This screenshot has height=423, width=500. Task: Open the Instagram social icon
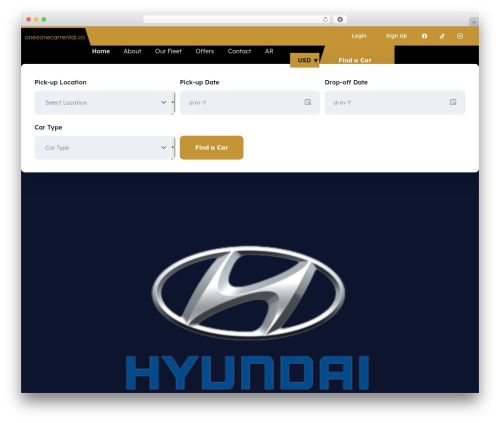460,36
